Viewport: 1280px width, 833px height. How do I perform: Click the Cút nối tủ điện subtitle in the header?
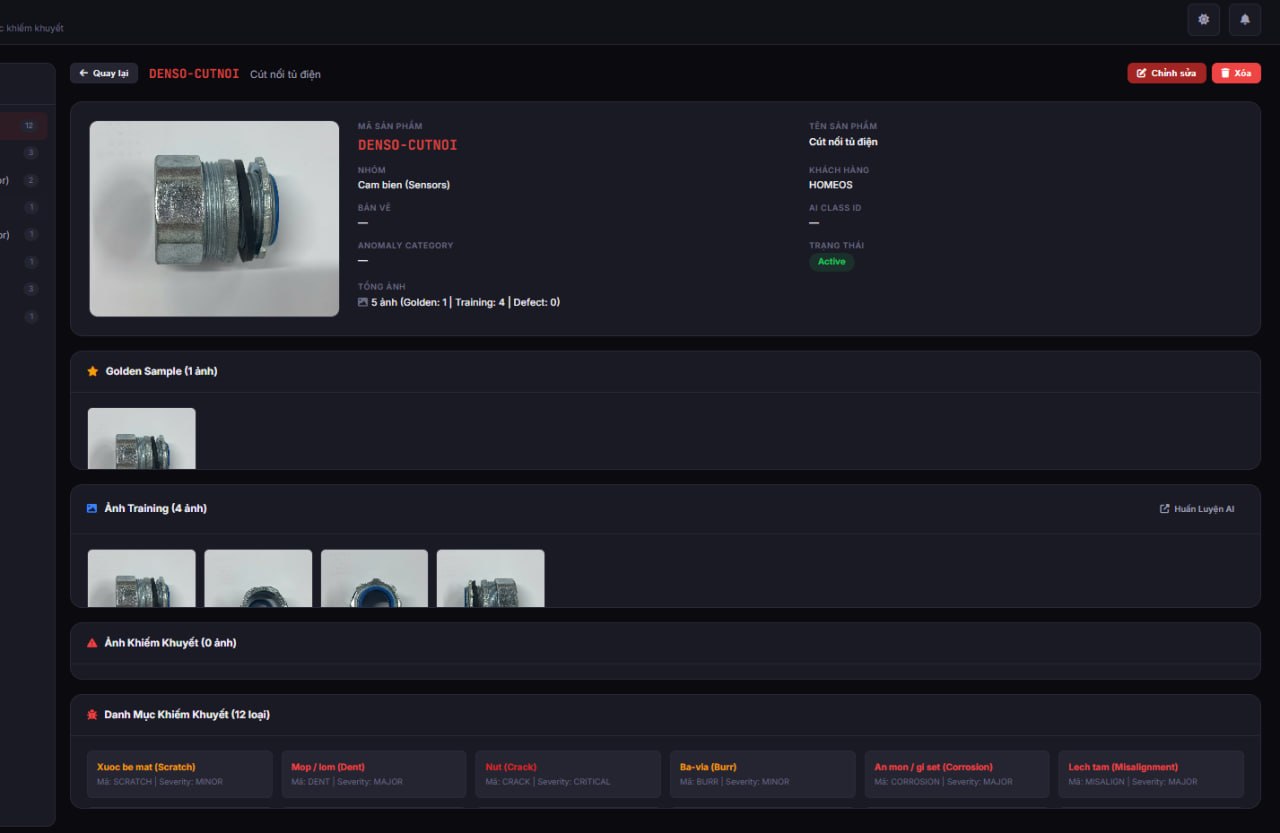(286, 74)
